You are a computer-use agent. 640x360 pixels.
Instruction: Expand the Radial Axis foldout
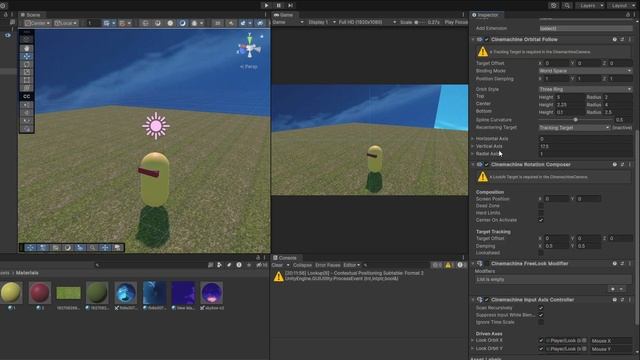click(x=473, y=153)
